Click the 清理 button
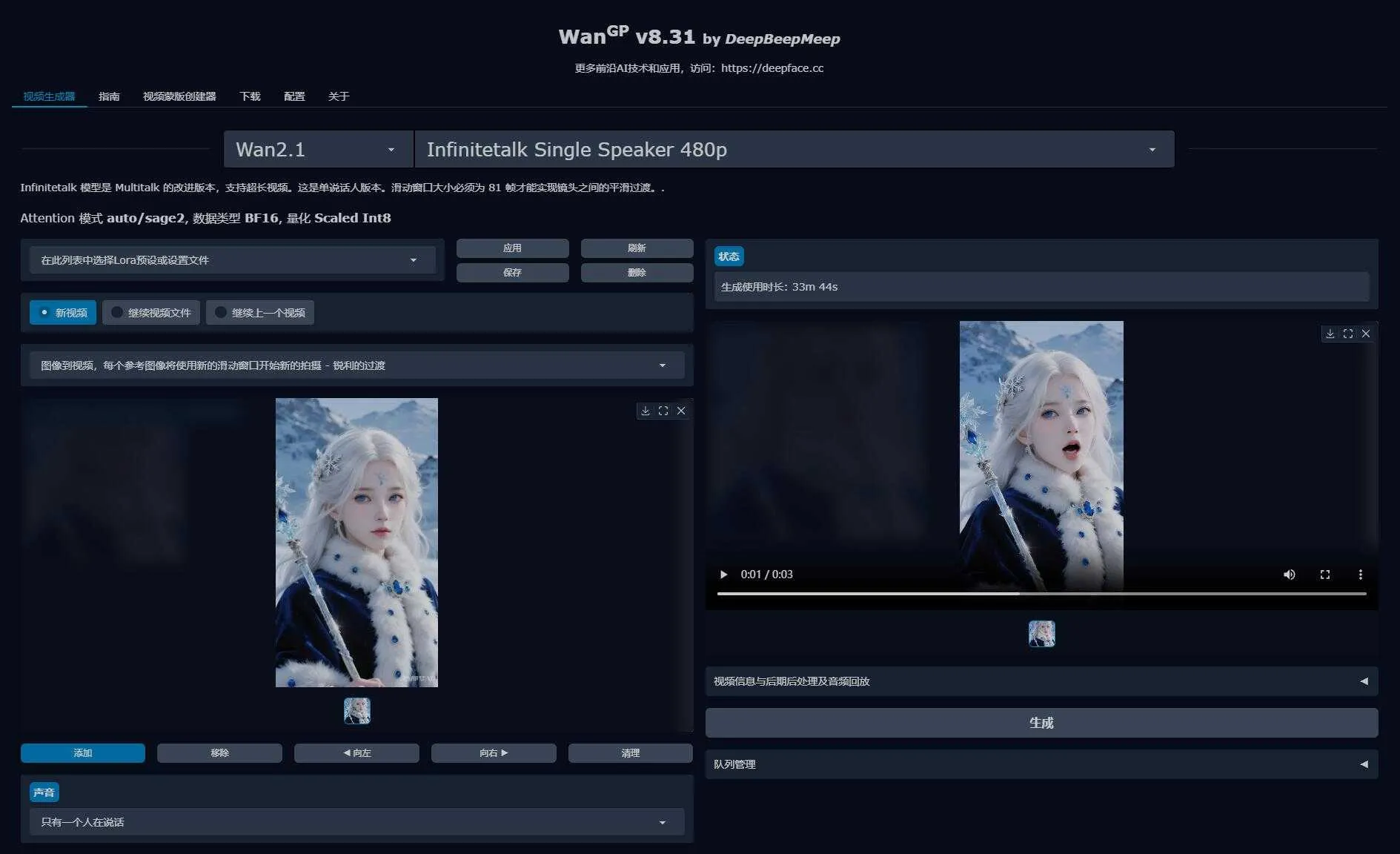Viewport: 1400px width, 854px height. coord(631,753)
